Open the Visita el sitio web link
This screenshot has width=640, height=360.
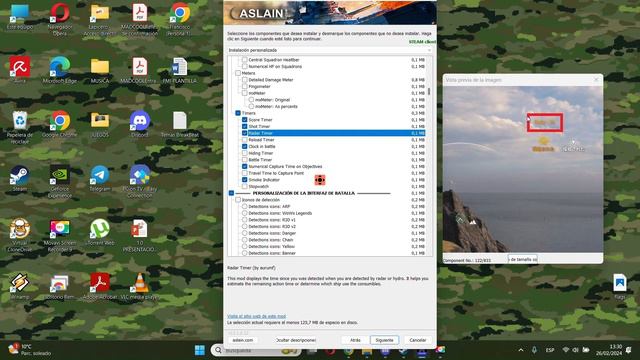(x=256, y=316)
